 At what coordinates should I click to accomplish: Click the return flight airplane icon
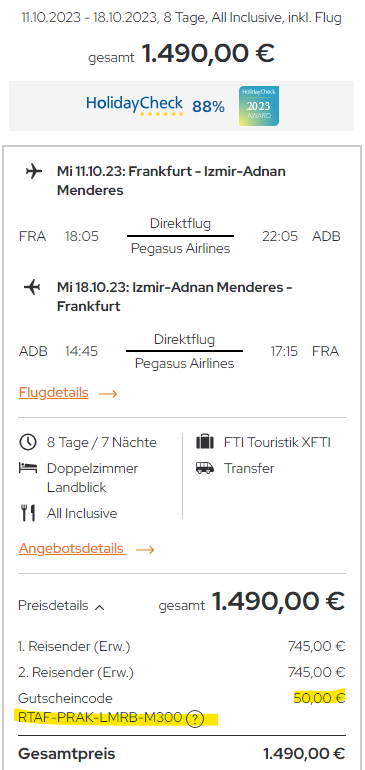tap(32, 287)
